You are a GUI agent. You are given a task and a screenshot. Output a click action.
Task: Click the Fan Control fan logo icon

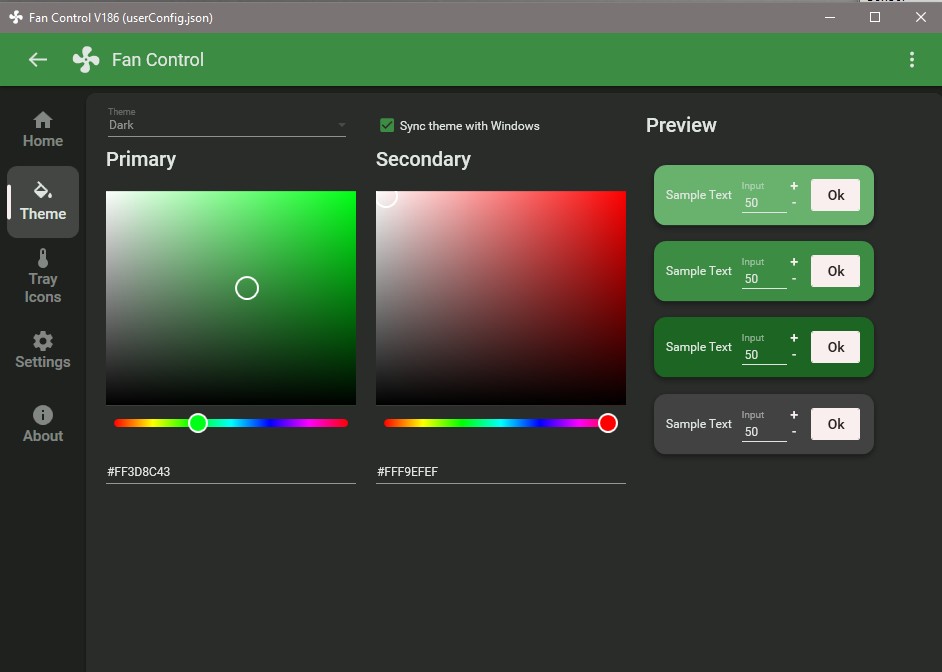[x=86, y=59]
